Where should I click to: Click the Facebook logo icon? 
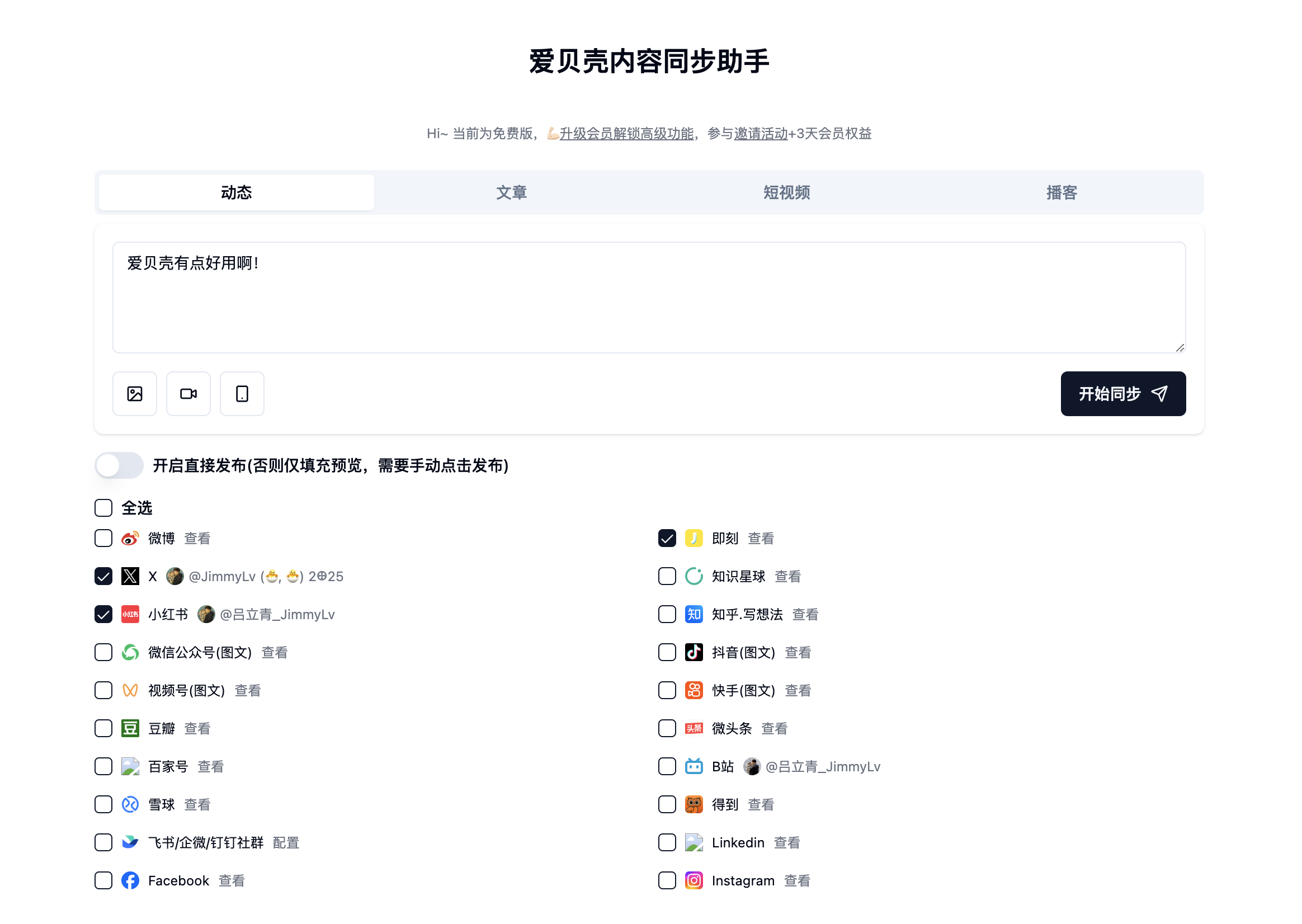tap(130, 881)
